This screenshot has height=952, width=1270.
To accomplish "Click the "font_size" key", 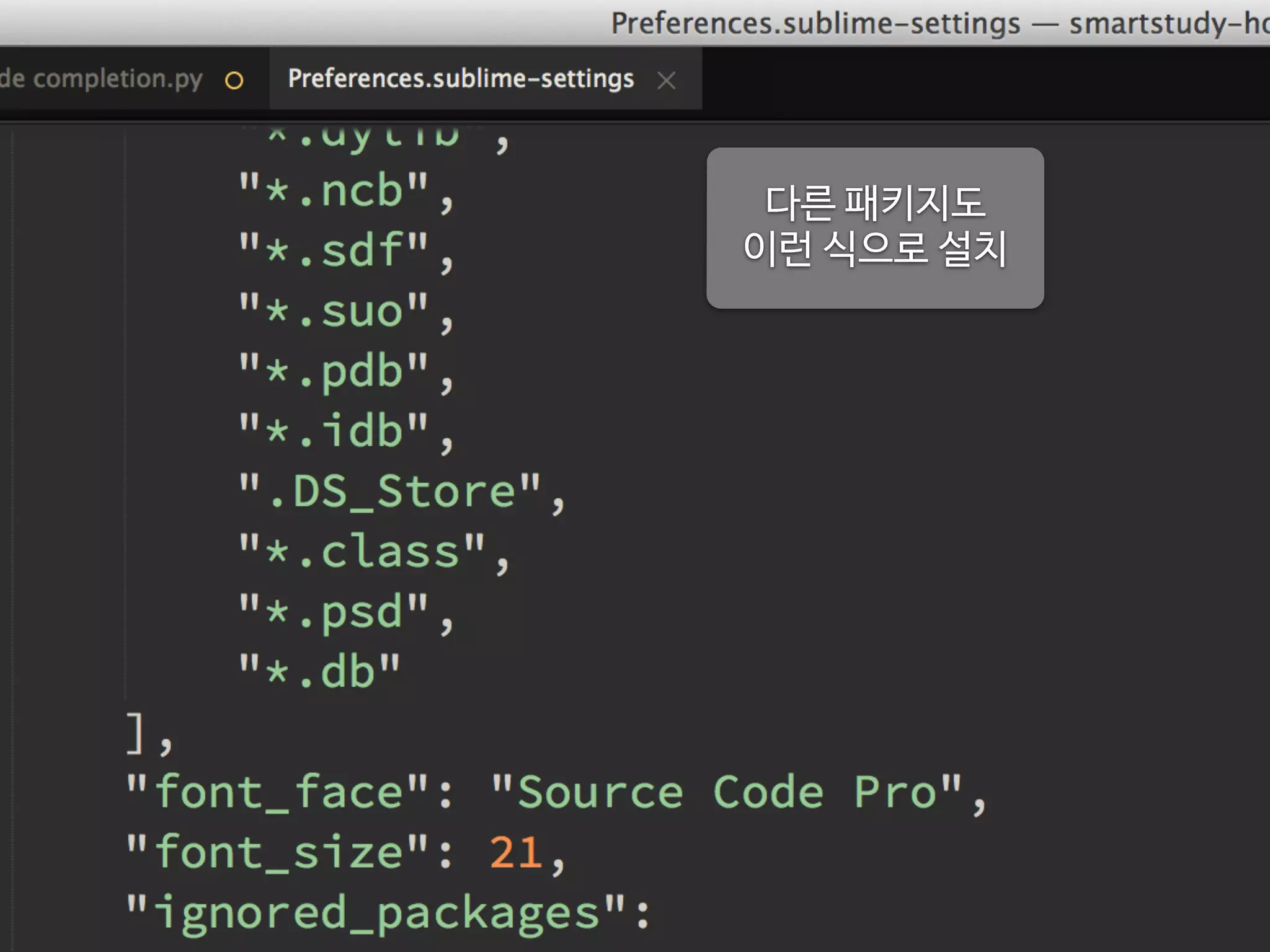I will pos(277,852).
